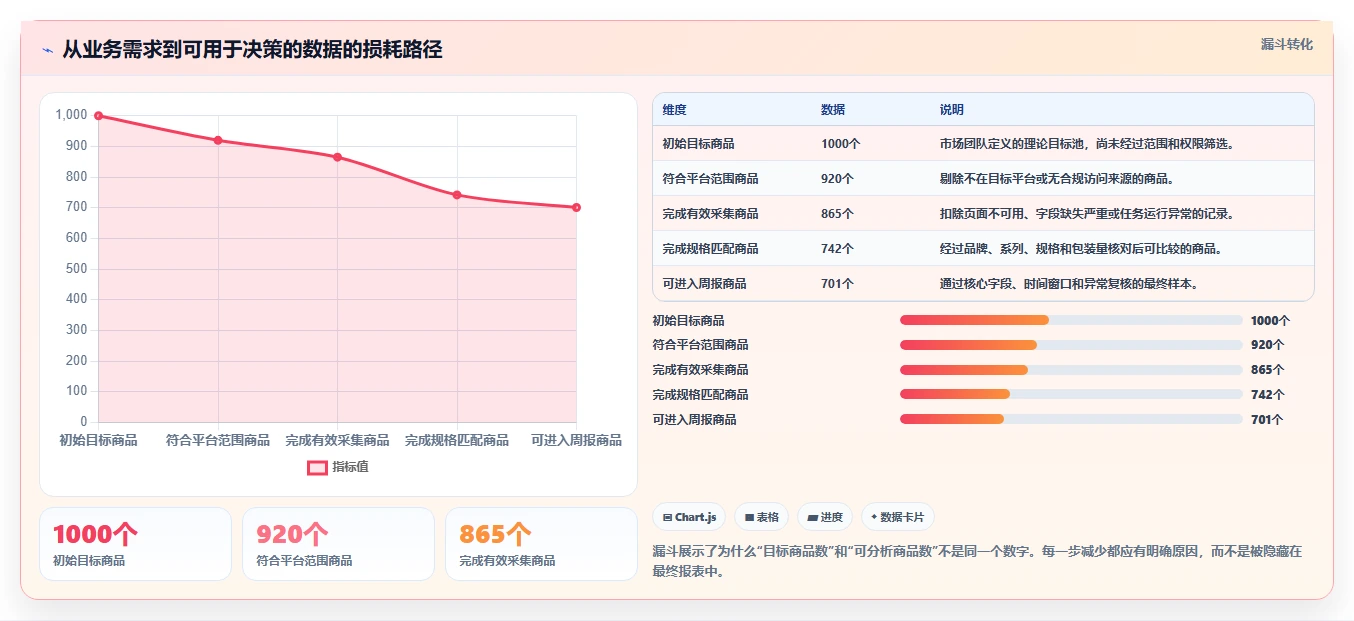
Task: Click the chart data point for 完成有效采集商品
Action: (338, 157)
